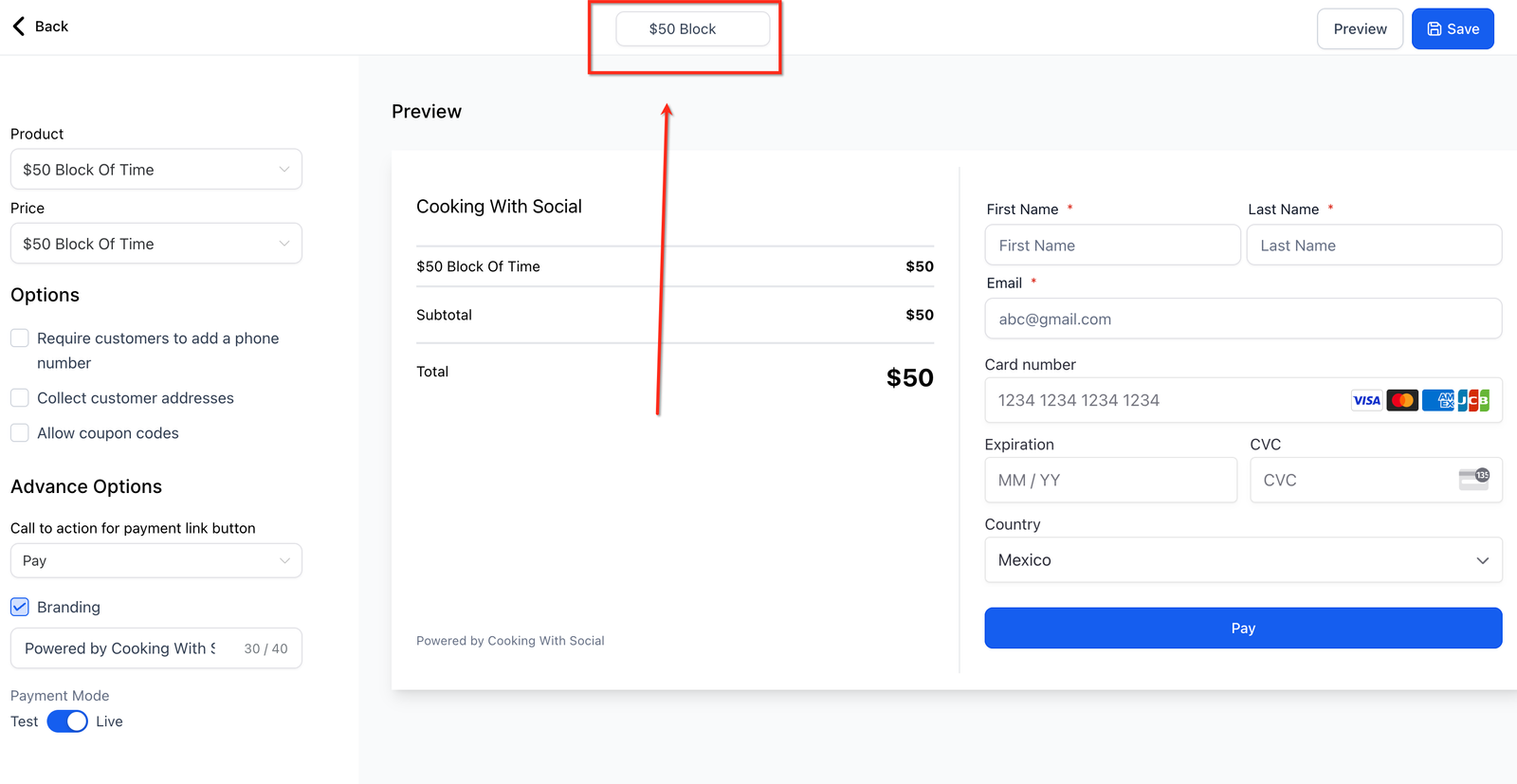Click the Mastercard logo icon
This screenshot has width=1517, height=784.
[1402, 400]
